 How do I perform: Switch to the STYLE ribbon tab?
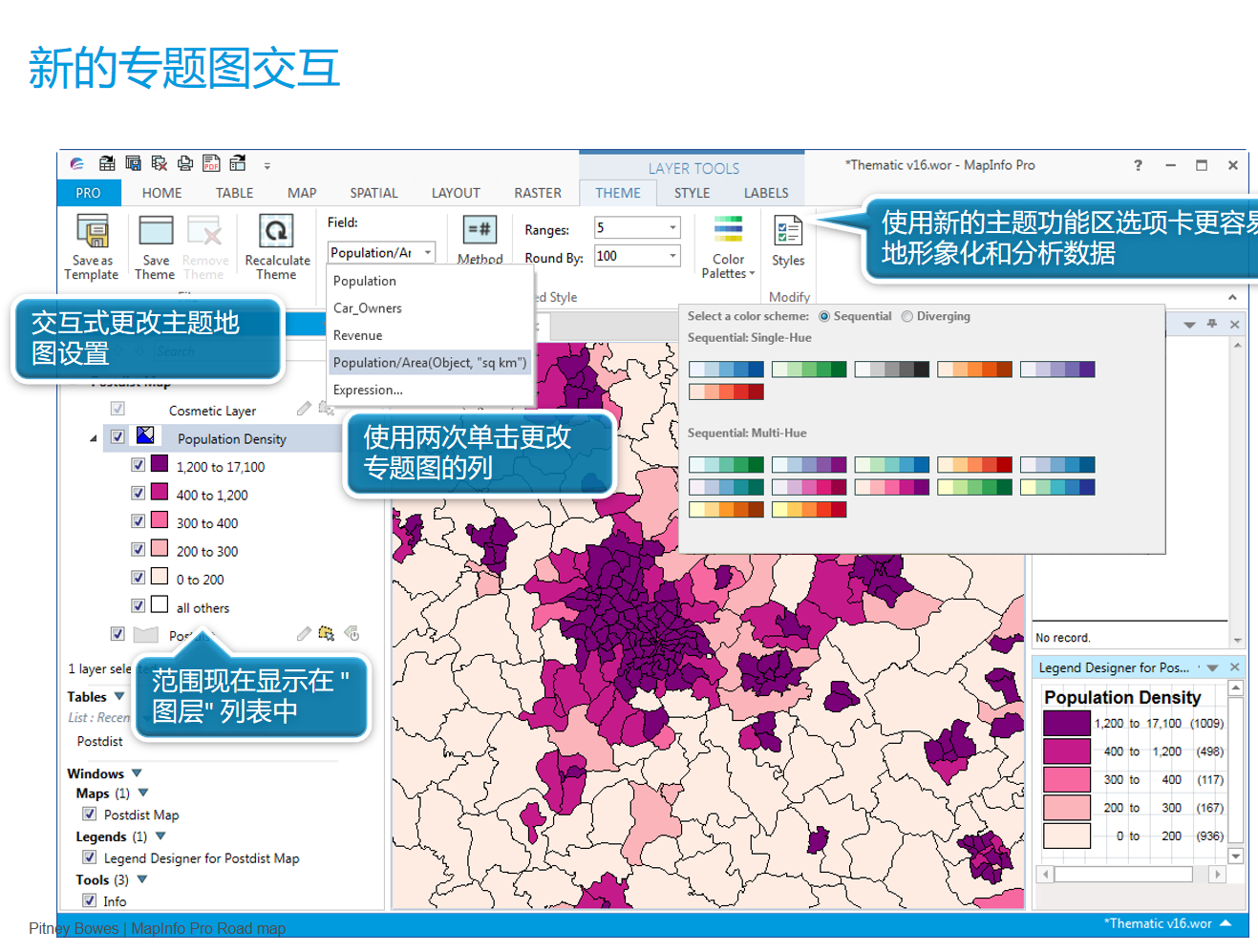pyautogui.click(x=692, y=193)
